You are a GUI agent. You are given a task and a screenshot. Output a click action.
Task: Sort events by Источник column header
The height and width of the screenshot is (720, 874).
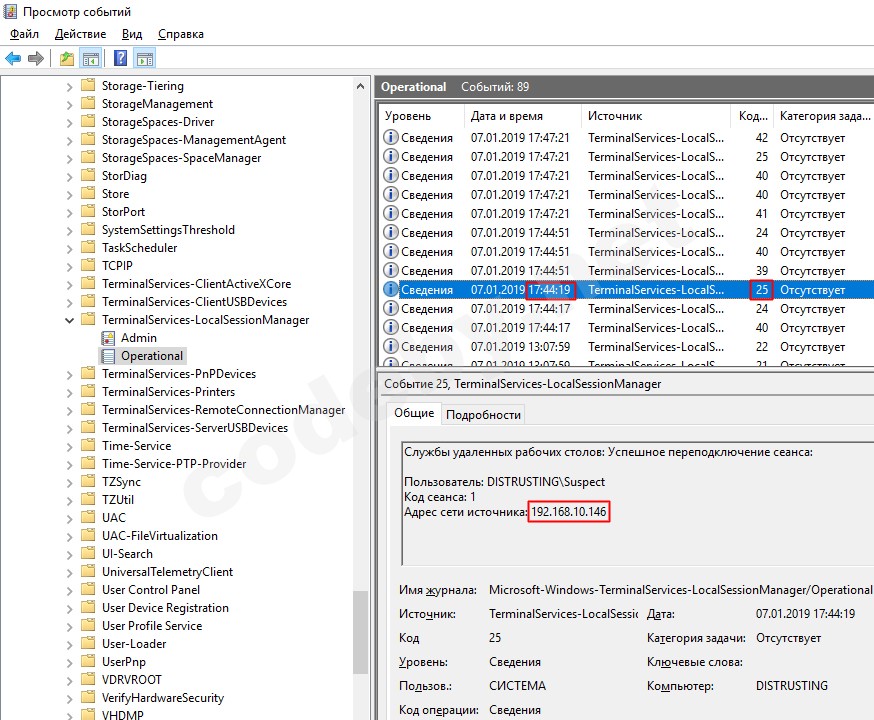point(615,116)
